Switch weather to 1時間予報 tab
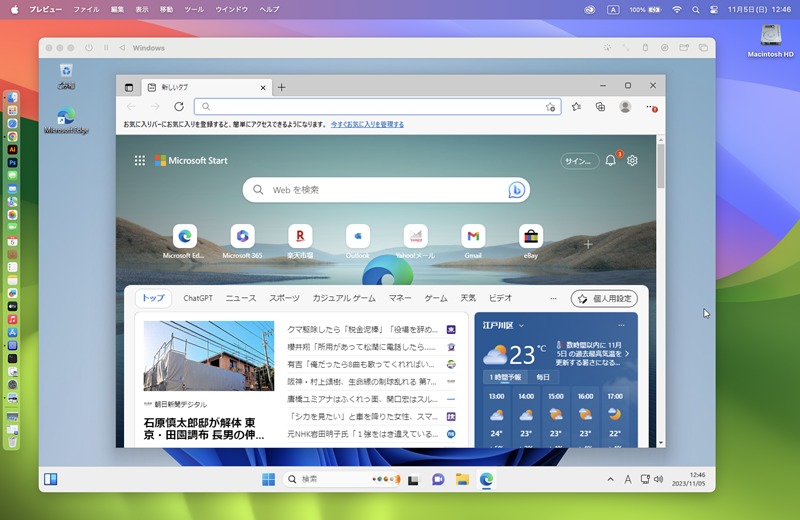Viewport: 800px width, 520px height. coord(505,377)
